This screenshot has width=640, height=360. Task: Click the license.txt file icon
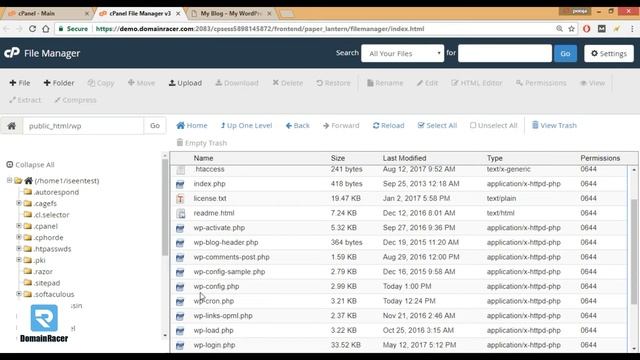tap(180, 199)
